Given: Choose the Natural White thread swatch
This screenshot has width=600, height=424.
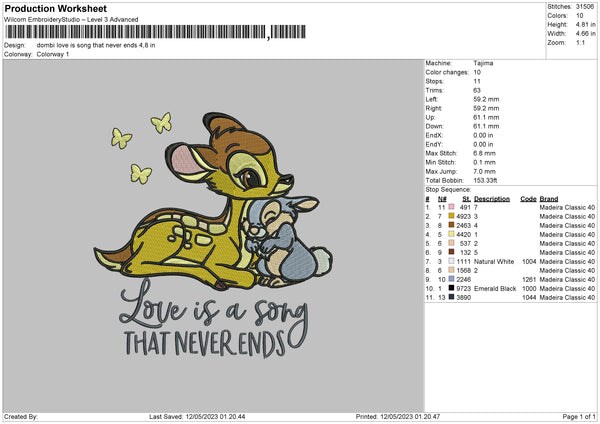Looking at the screenshot, I should tap(452, 261).
